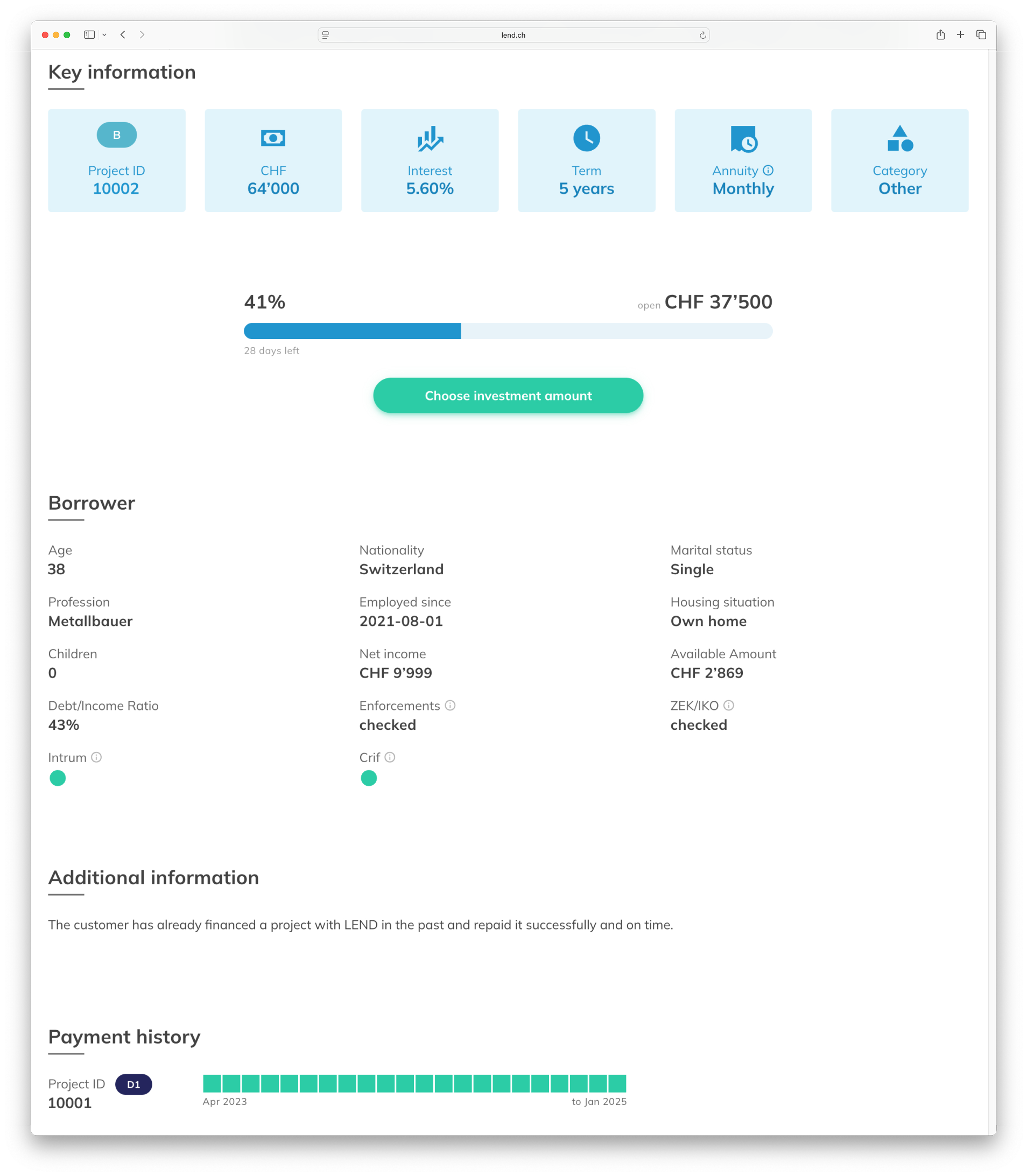Image resolution: width=1027 pixels, height=1176 pixels.
Task: Show tab overview icon
Action: point(981,35)
